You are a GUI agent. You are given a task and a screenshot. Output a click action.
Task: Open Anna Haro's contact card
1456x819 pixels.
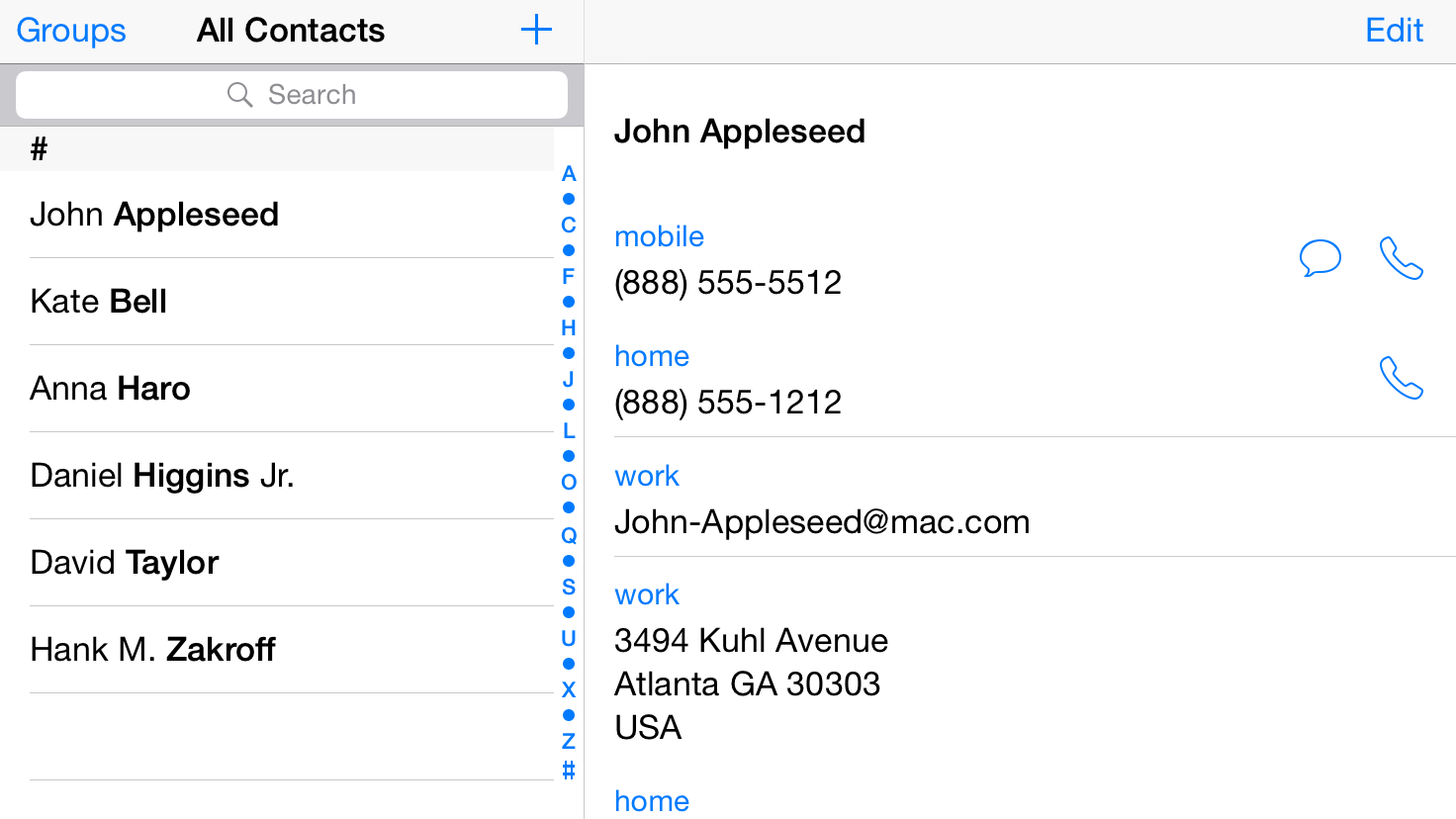point(110,388)
